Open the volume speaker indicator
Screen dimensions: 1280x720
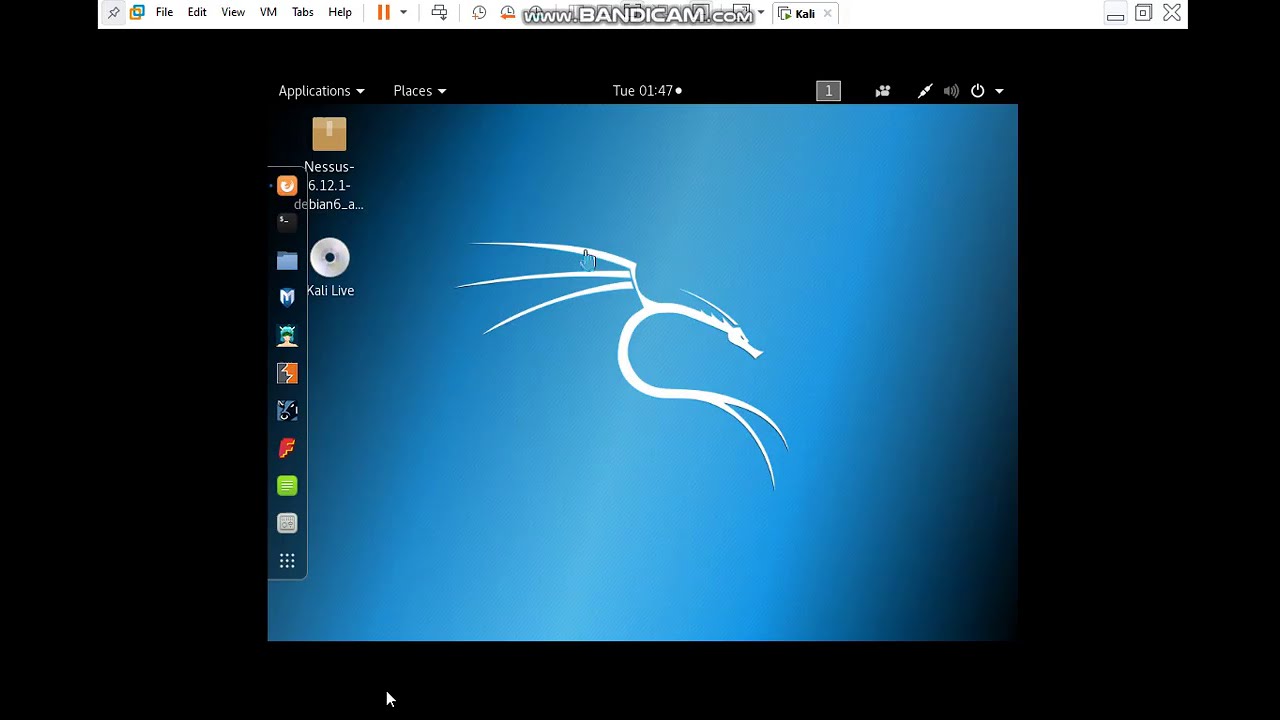(x=951, y=91)
